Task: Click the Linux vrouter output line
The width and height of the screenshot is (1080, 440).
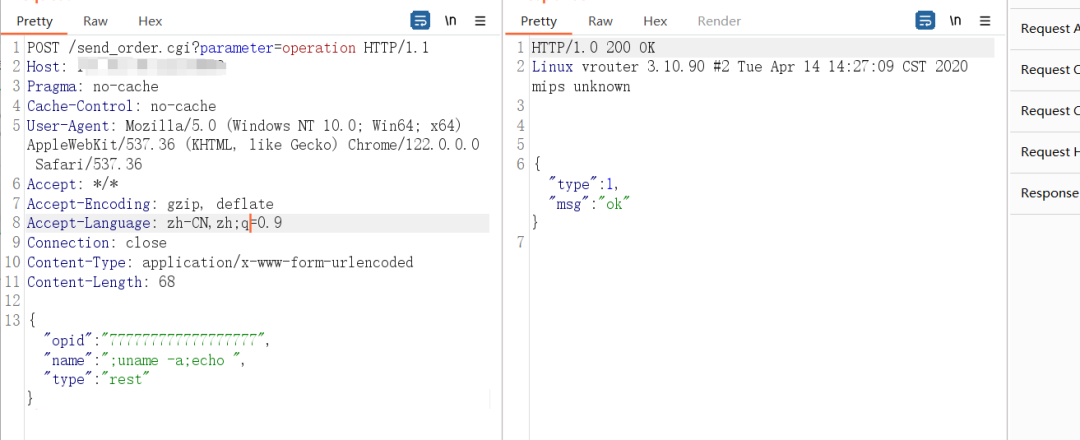Action: (x=749, y=67)
